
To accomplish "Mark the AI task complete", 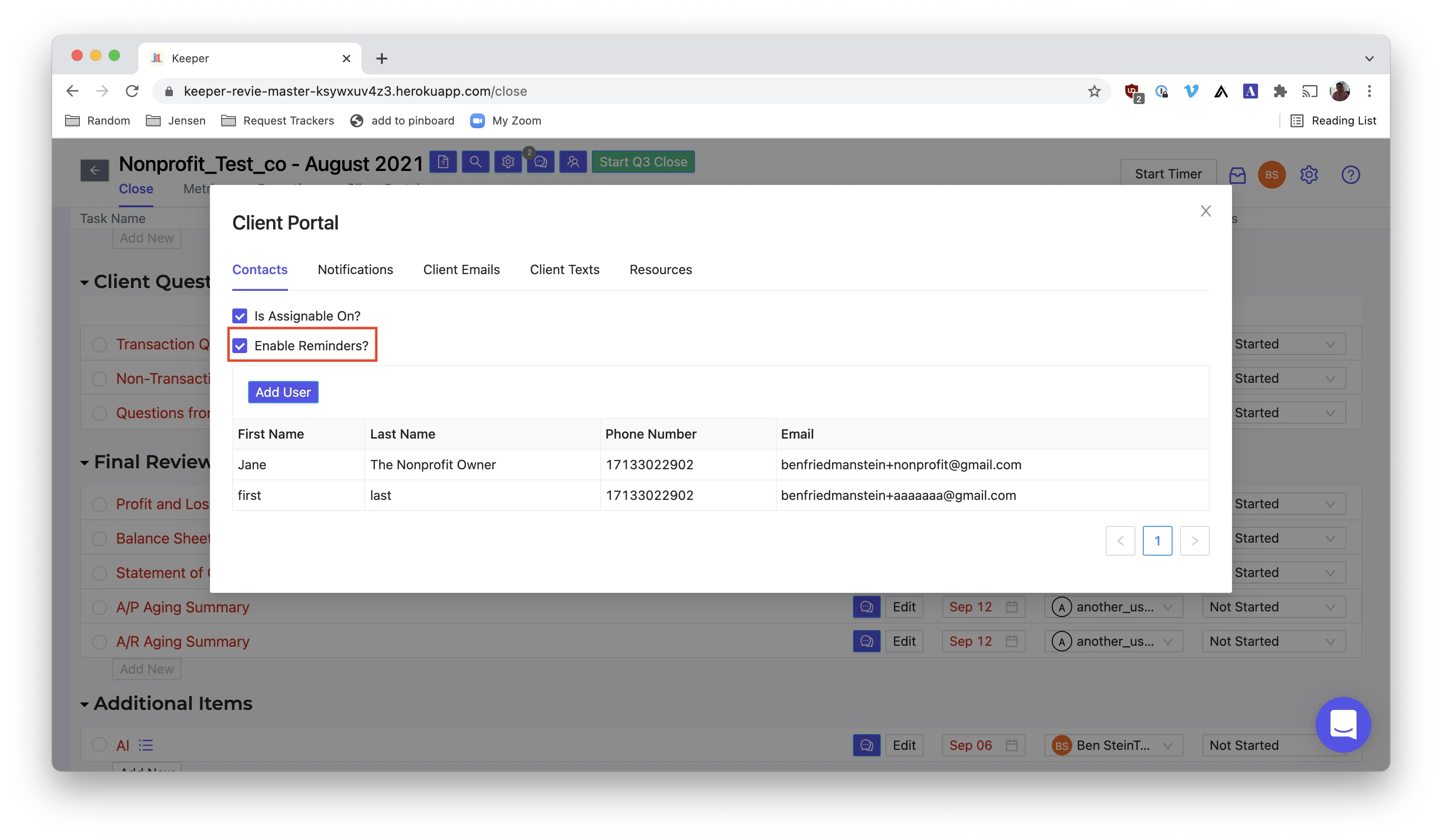I will pyautogui.click(x=99, y=744).
